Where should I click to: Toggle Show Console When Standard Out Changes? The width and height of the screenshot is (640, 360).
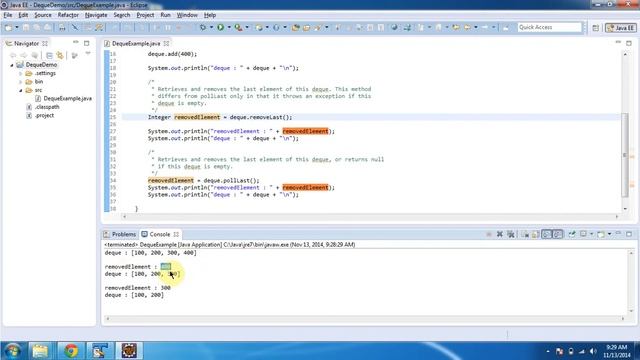point(547,234)
